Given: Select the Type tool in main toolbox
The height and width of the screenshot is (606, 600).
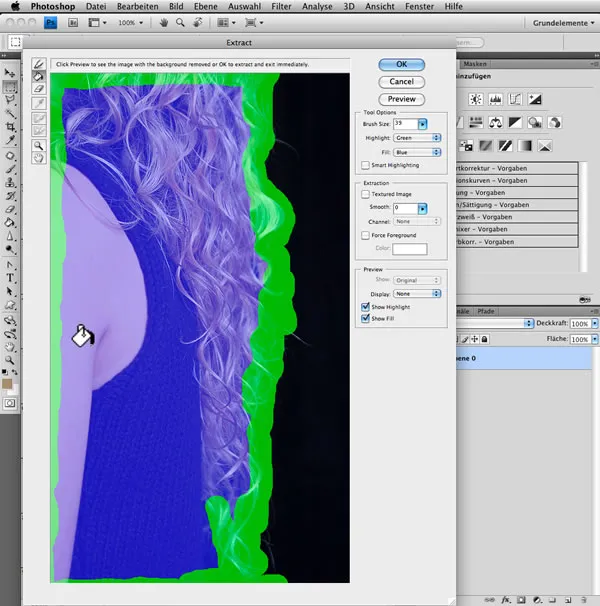Looking at the screenshot, I should (x=10, y=277).
